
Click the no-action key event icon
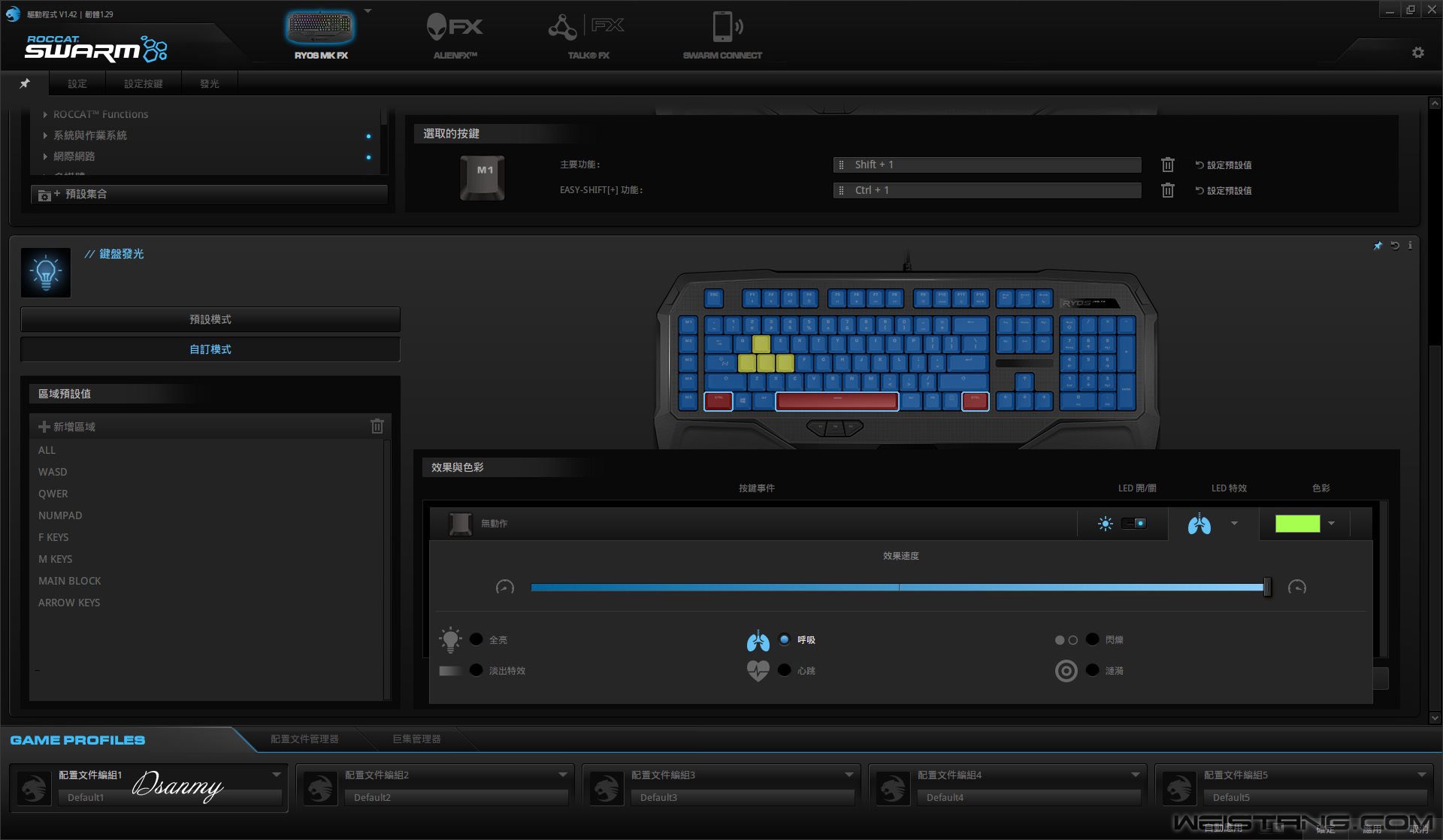tap(460, 523)
